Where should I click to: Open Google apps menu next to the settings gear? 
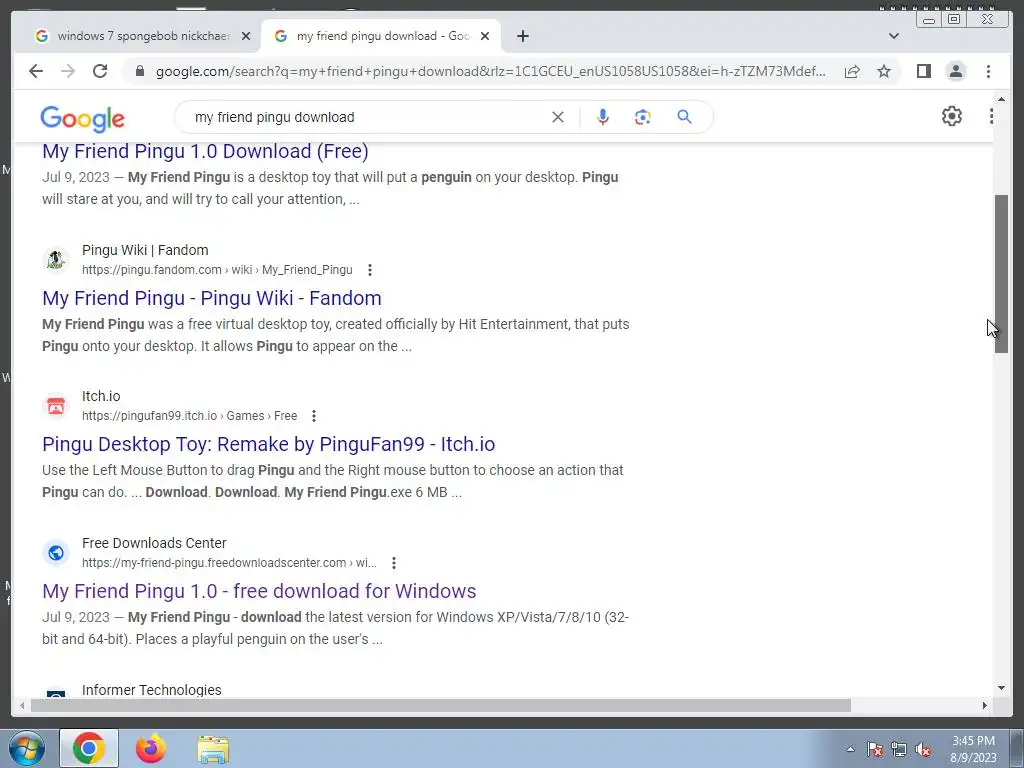[x=991, y=116]
